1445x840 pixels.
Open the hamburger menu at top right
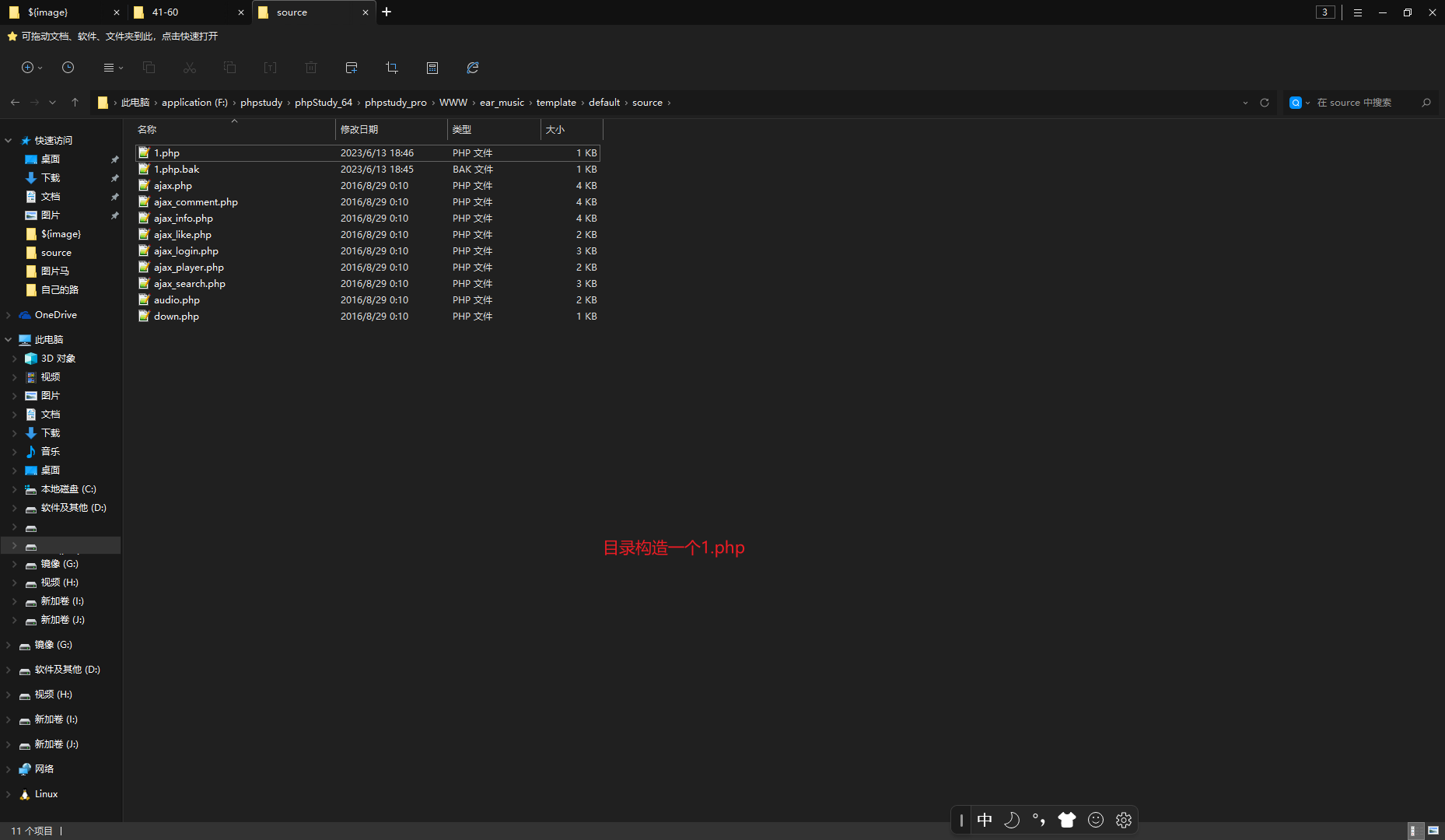(1357, 12)
